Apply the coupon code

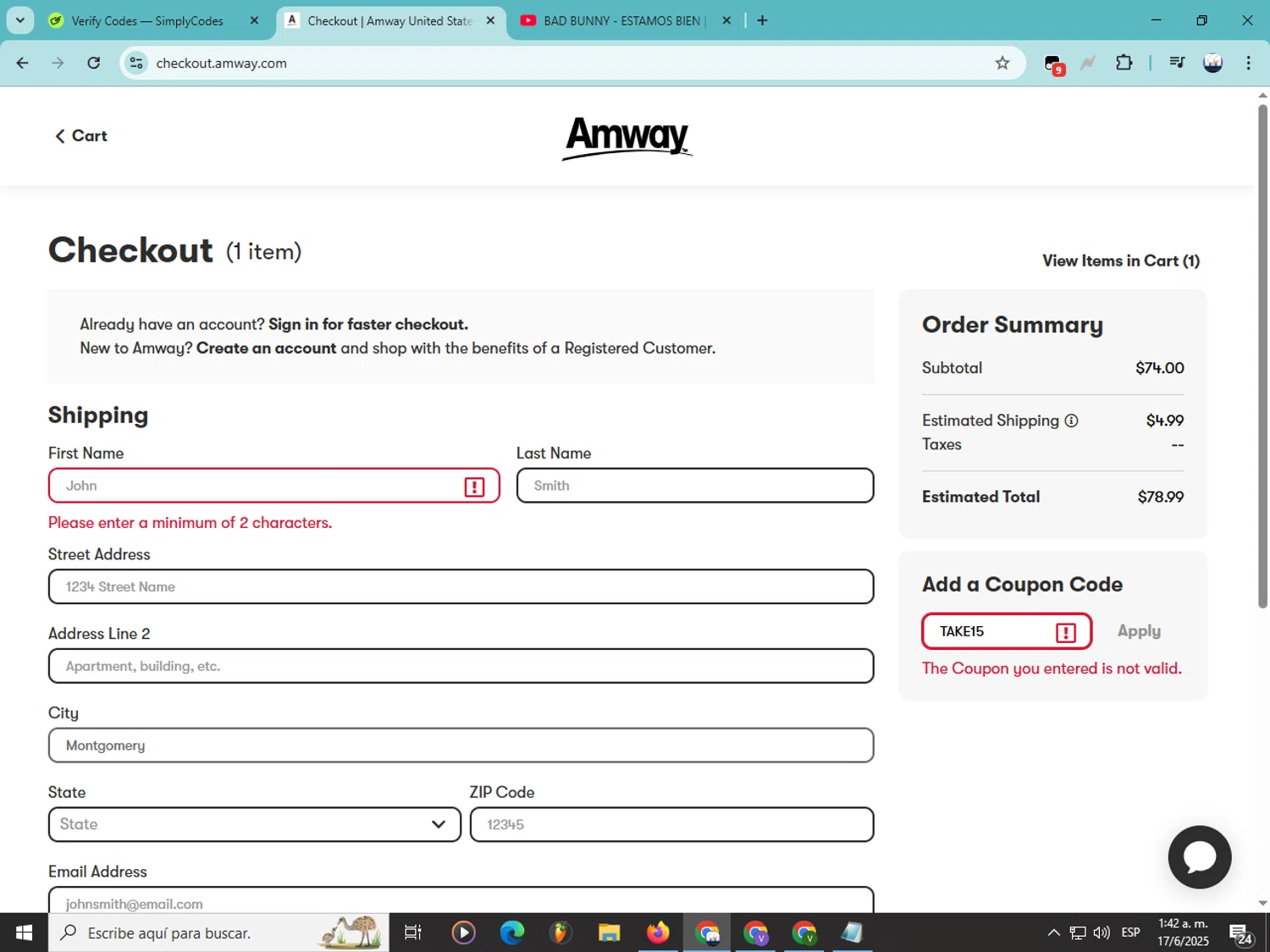(x=1139, y=631)
